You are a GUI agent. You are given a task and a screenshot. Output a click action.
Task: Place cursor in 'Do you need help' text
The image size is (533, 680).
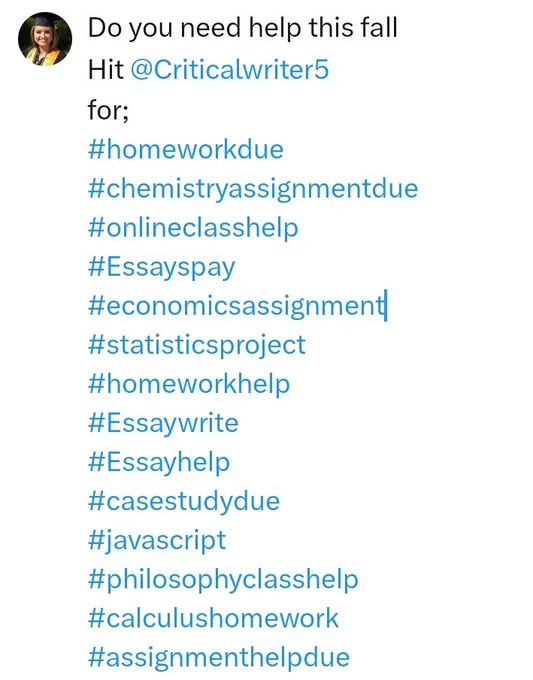[196, 29]
